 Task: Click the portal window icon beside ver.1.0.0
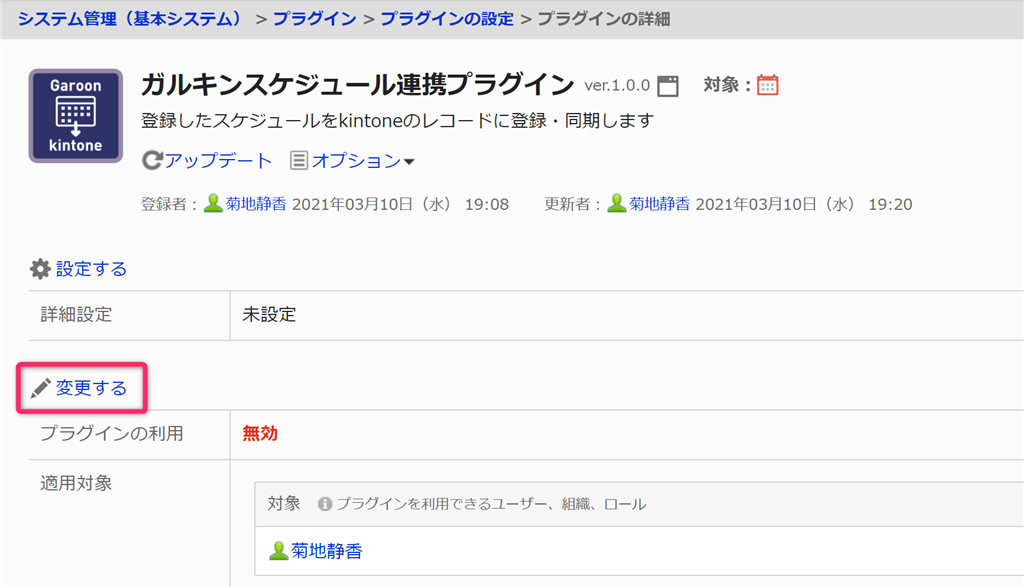[667, 86]
